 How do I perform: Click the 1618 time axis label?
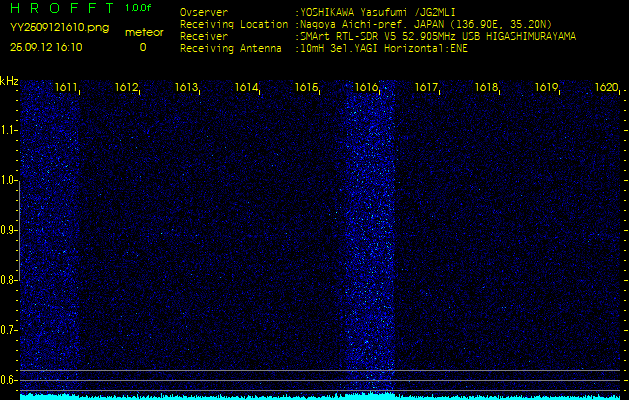(x=486, y=87)
